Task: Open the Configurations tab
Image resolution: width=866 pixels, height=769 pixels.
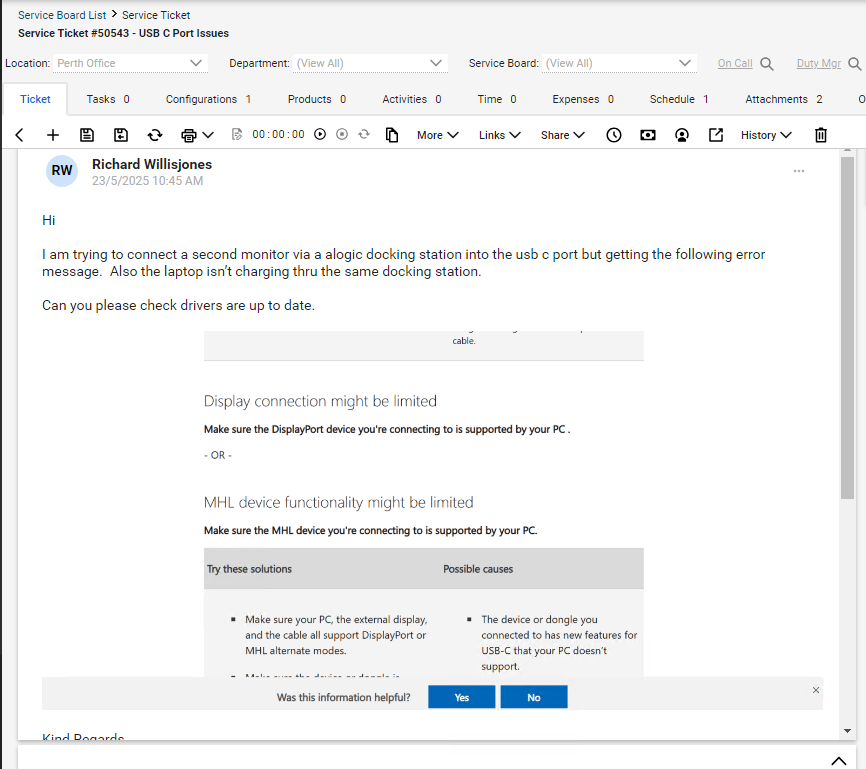Action: [x=208, y=99]
